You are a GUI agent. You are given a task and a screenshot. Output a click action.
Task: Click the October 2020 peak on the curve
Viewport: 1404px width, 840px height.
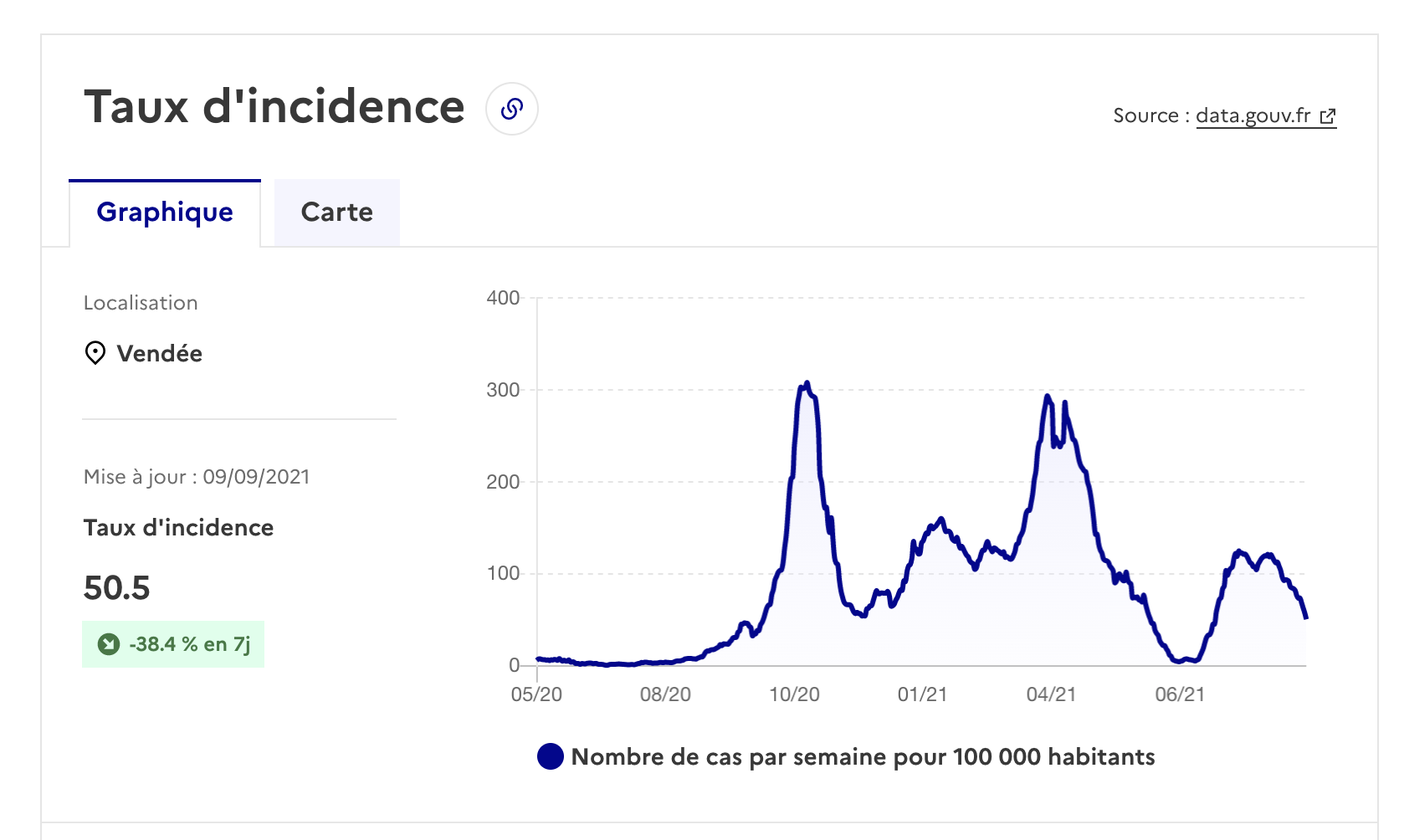(807, 384)
